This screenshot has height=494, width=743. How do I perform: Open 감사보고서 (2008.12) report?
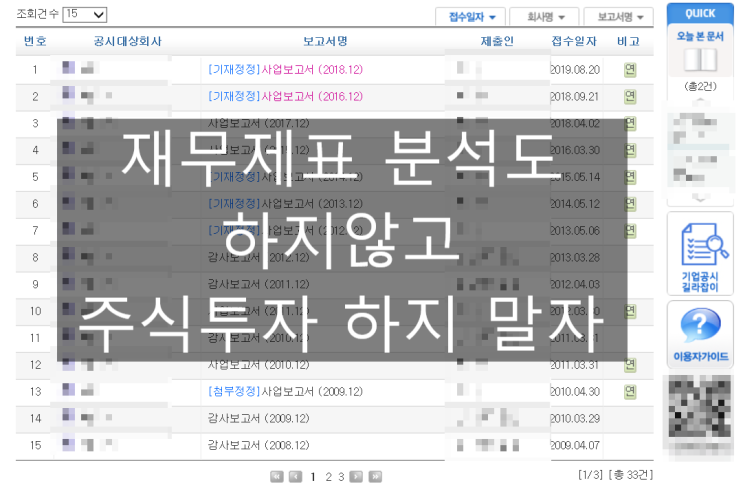(259, 445)
